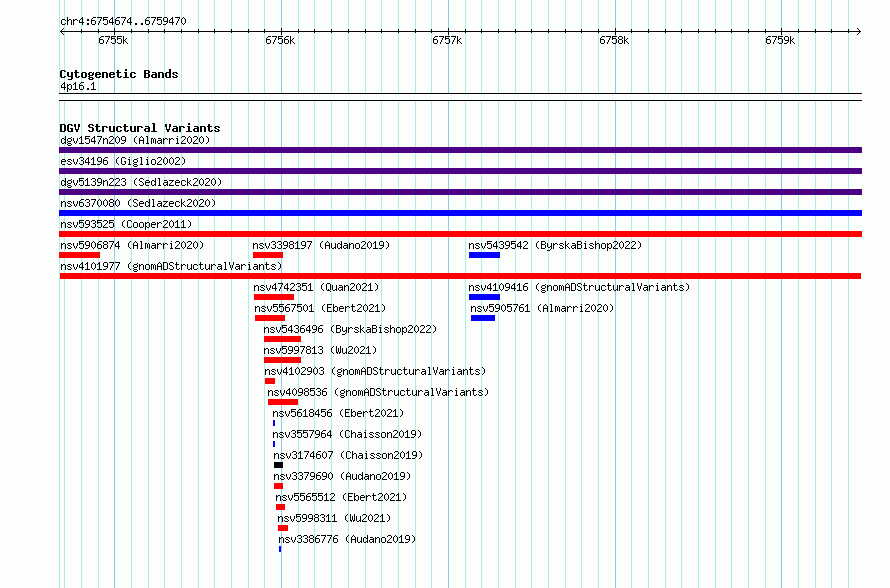Image resolution: width=890 pixels, height=588 pixels.
Task: Select nsv5565512 (Ebert2021) label
Action: pos(341,497)
